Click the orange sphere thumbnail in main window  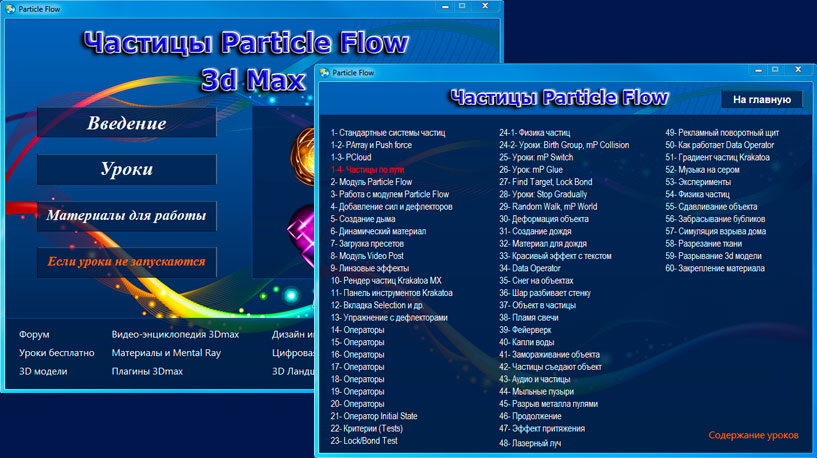303,156
